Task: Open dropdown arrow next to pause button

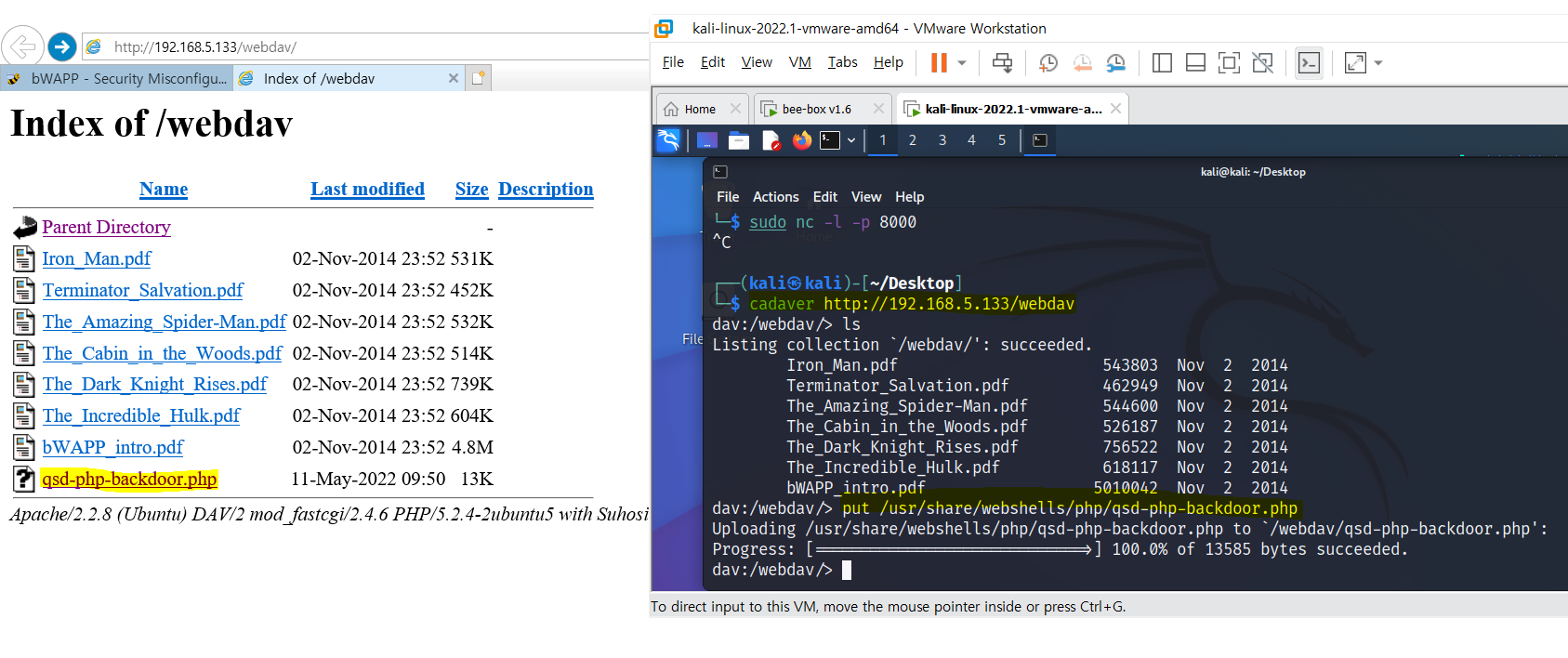Action: pos(962,63)
